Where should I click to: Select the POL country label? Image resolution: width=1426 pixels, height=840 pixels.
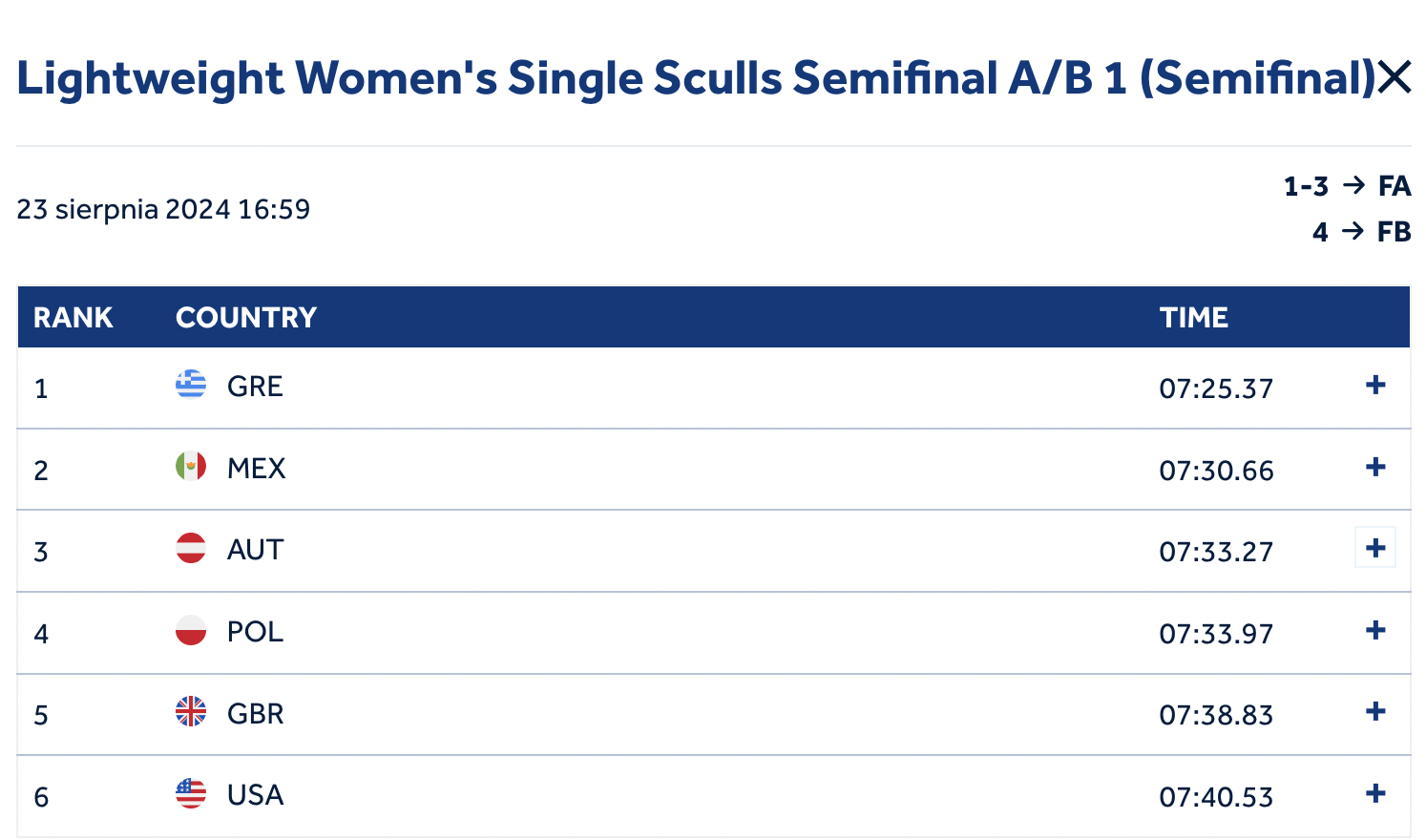click(255, 632)
